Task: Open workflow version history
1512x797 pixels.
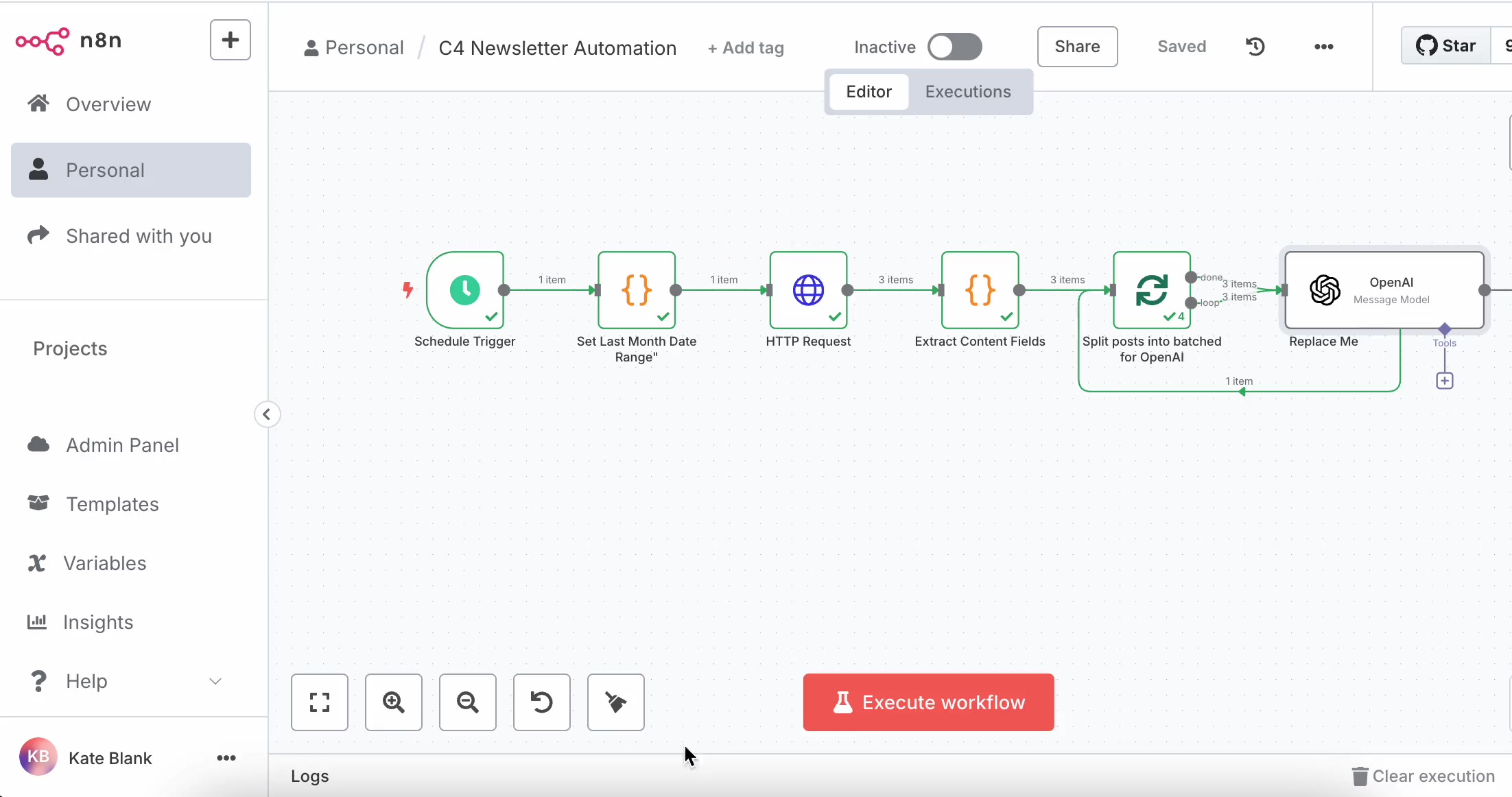Action: tap(1255, 47)
